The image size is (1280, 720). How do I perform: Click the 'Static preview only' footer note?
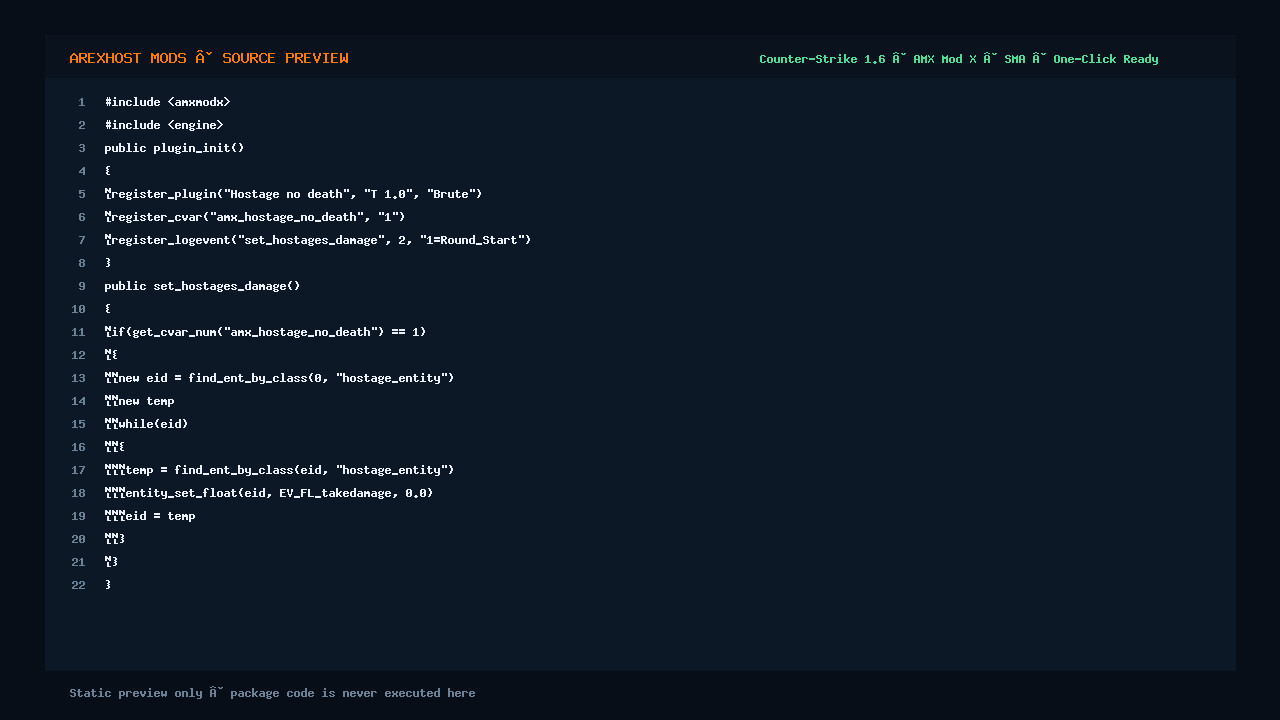click(272, 693)
